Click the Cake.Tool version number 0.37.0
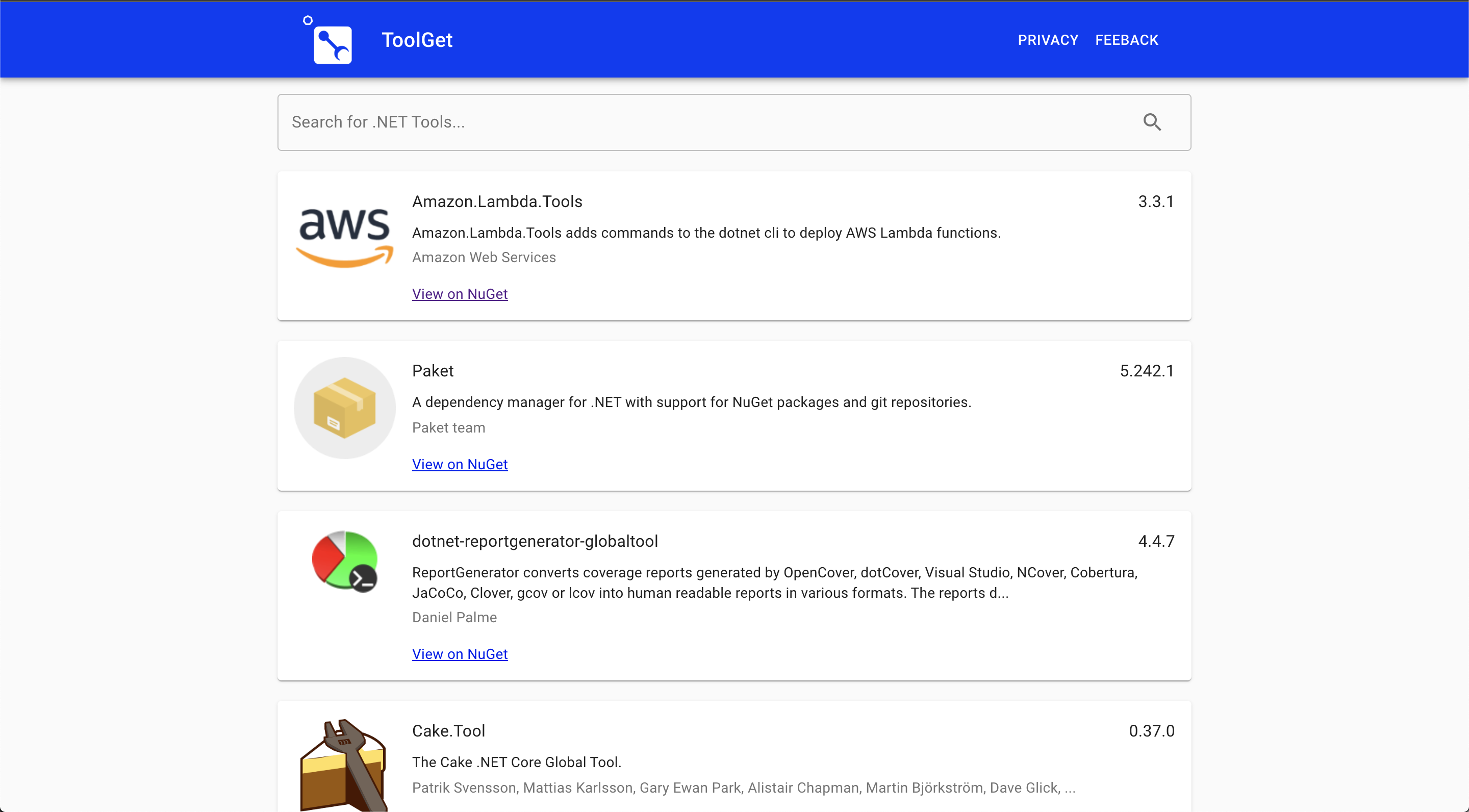 coord(1151,730)
